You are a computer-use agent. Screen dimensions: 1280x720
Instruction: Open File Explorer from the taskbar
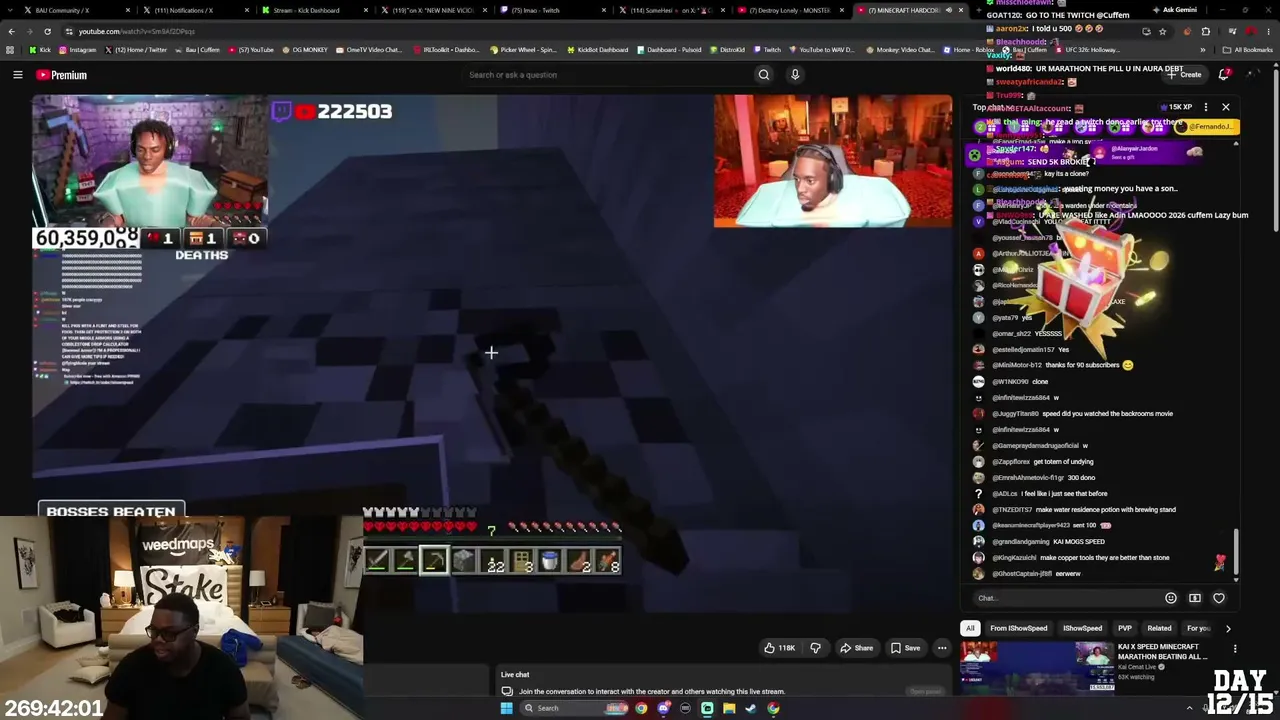click(729, 708)
